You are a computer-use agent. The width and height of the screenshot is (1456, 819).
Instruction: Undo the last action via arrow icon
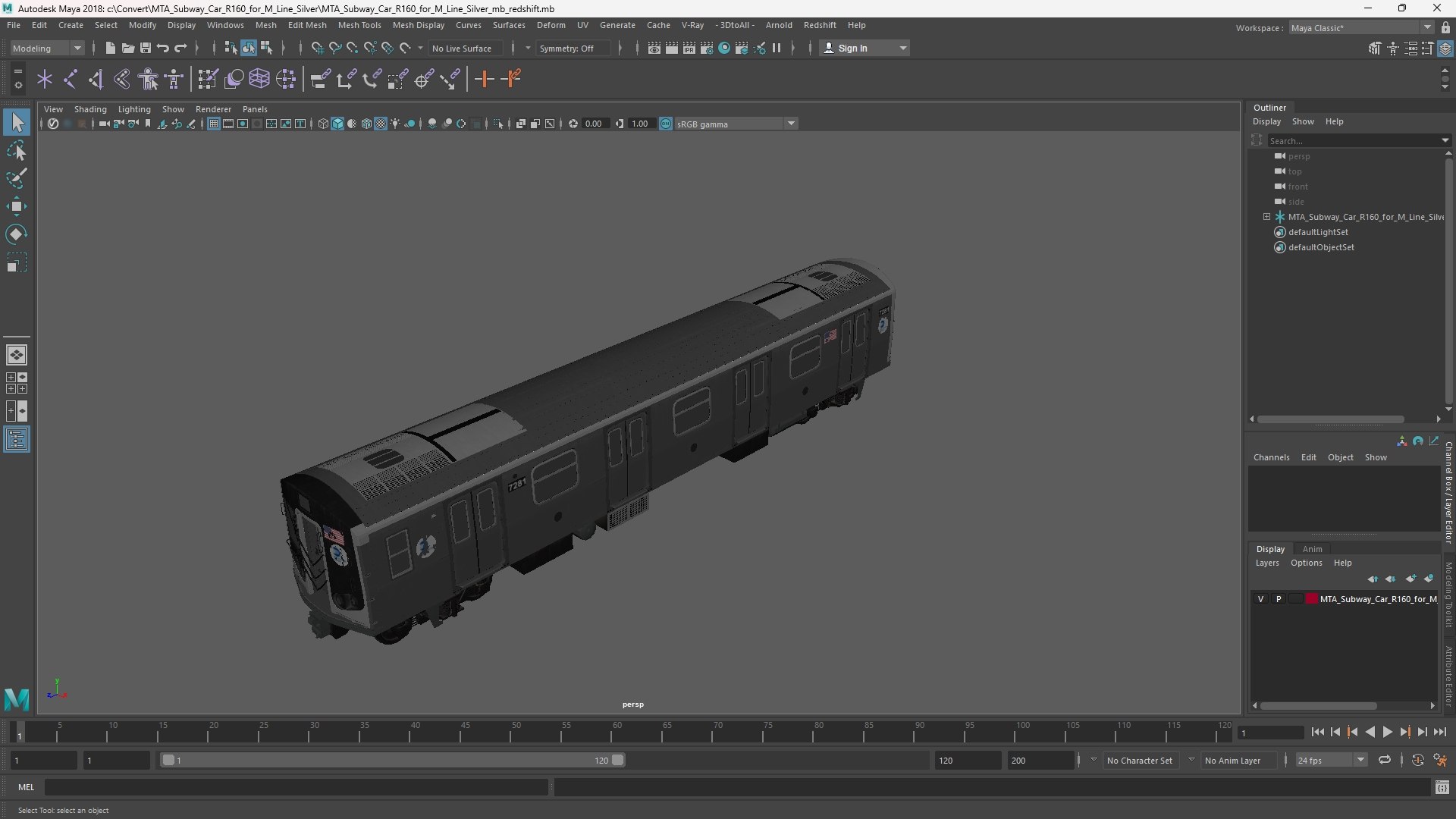coord(163,48)
